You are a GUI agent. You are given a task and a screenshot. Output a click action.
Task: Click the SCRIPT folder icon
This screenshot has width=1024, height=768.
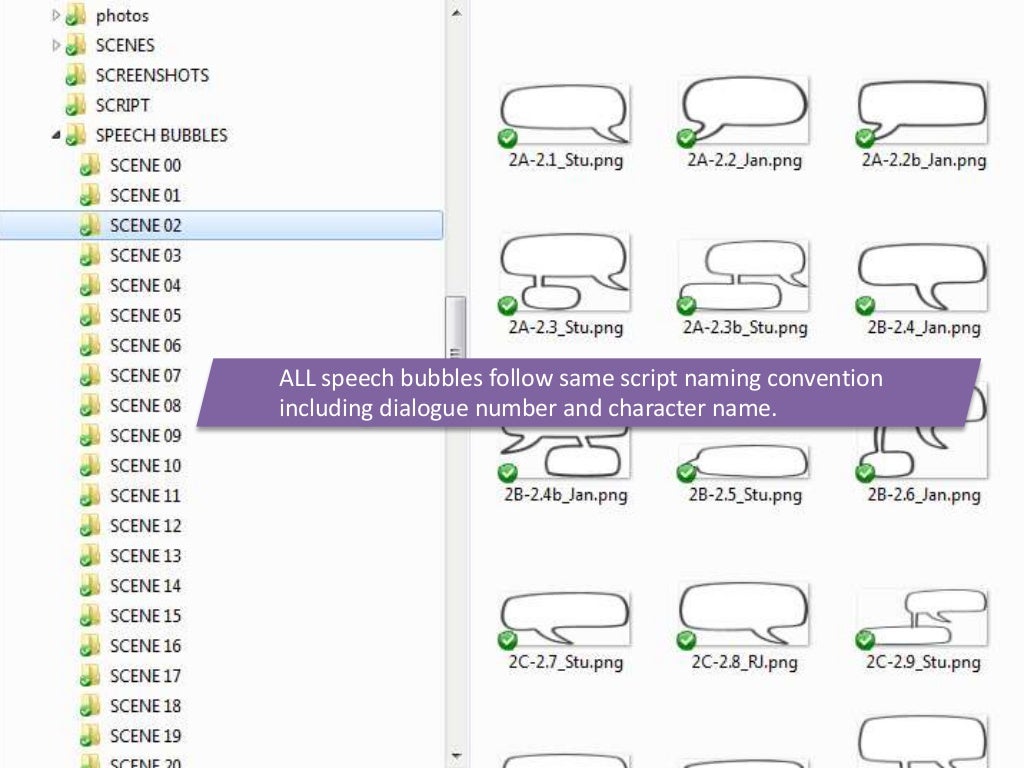click(x=76, y=105)
